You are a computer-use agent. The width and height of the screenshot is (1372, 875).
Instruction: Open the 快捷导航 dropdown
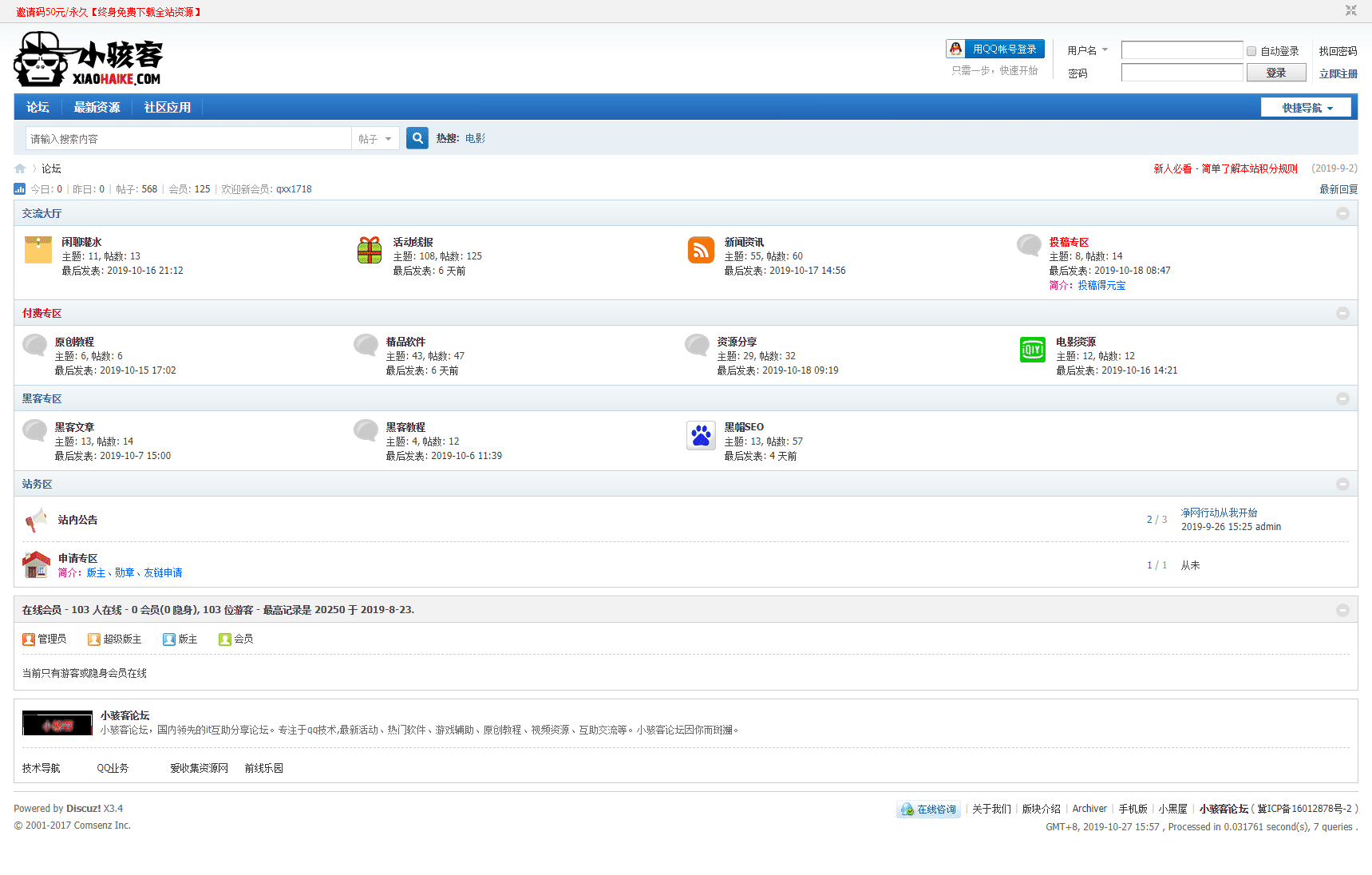(1306, 108)
